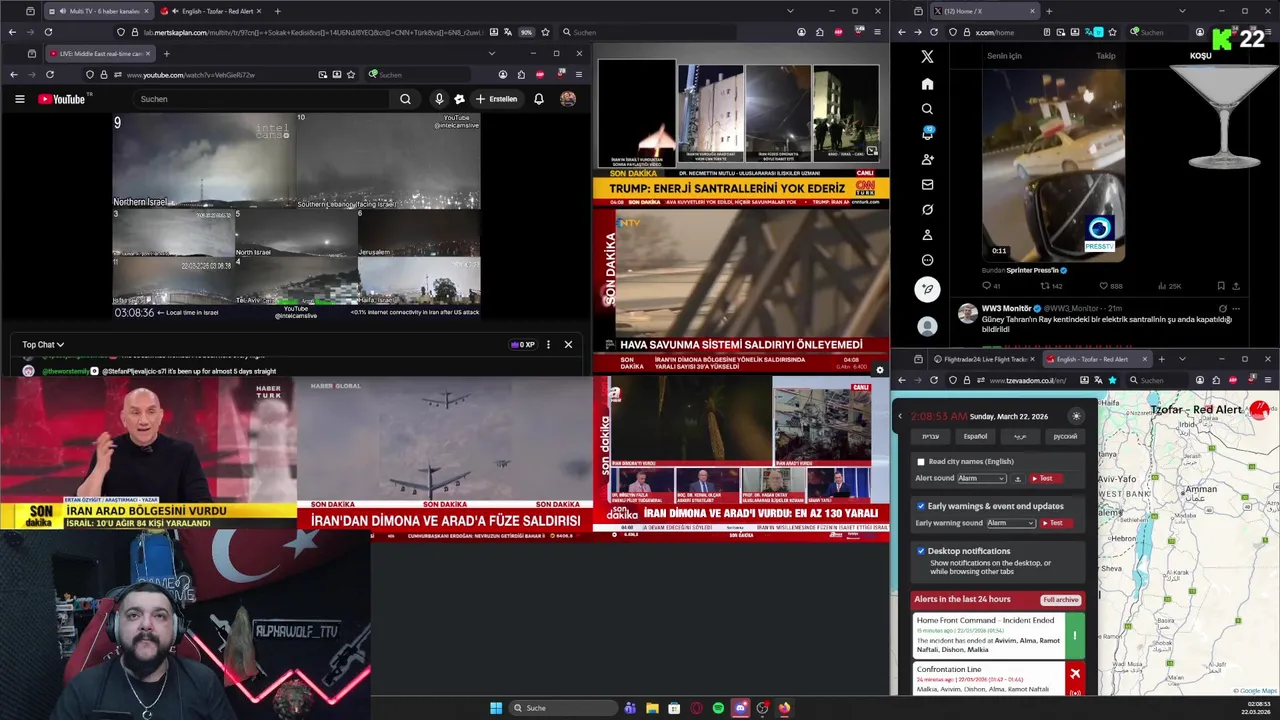Image resolution: width=1280 pixels, height=720 pixels.
Task: Select the Senin için timeline tab
Action: (x=1004, y=56)
